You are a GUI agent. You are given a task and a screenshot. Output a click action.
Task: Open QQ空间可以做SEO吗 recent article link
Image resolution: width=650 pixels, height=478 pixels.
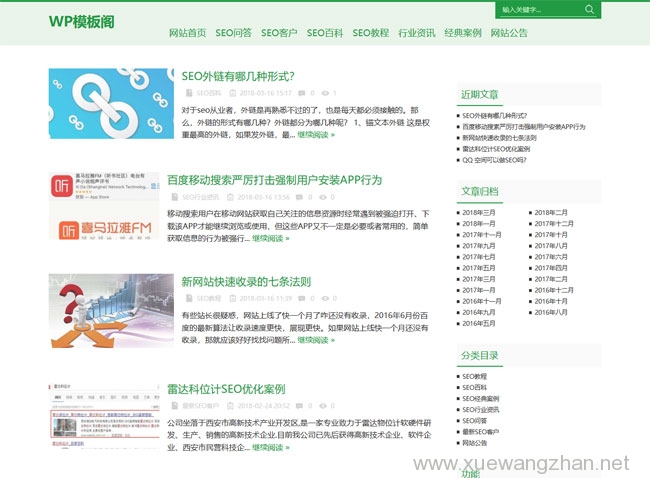click(494, 160)
